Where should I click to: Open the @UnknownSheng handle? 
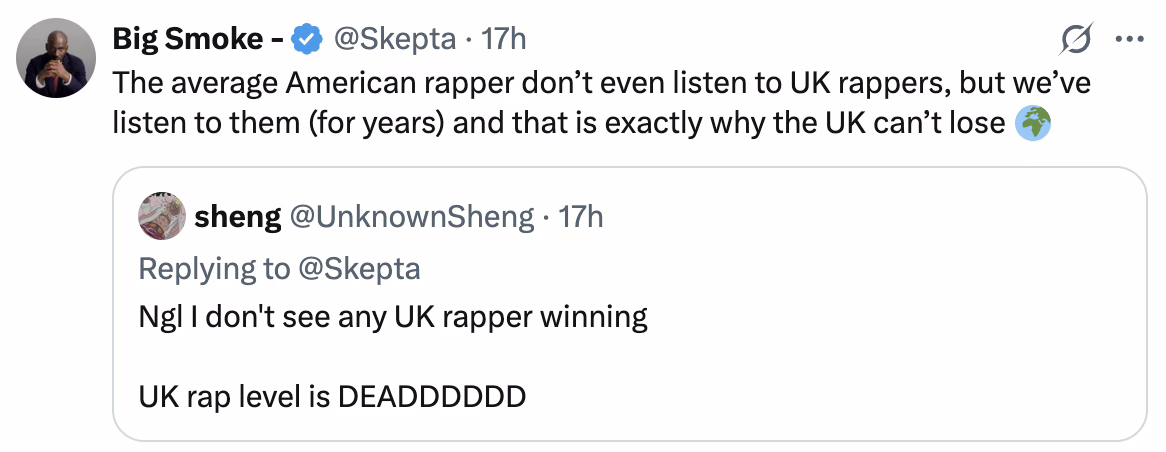412,217
